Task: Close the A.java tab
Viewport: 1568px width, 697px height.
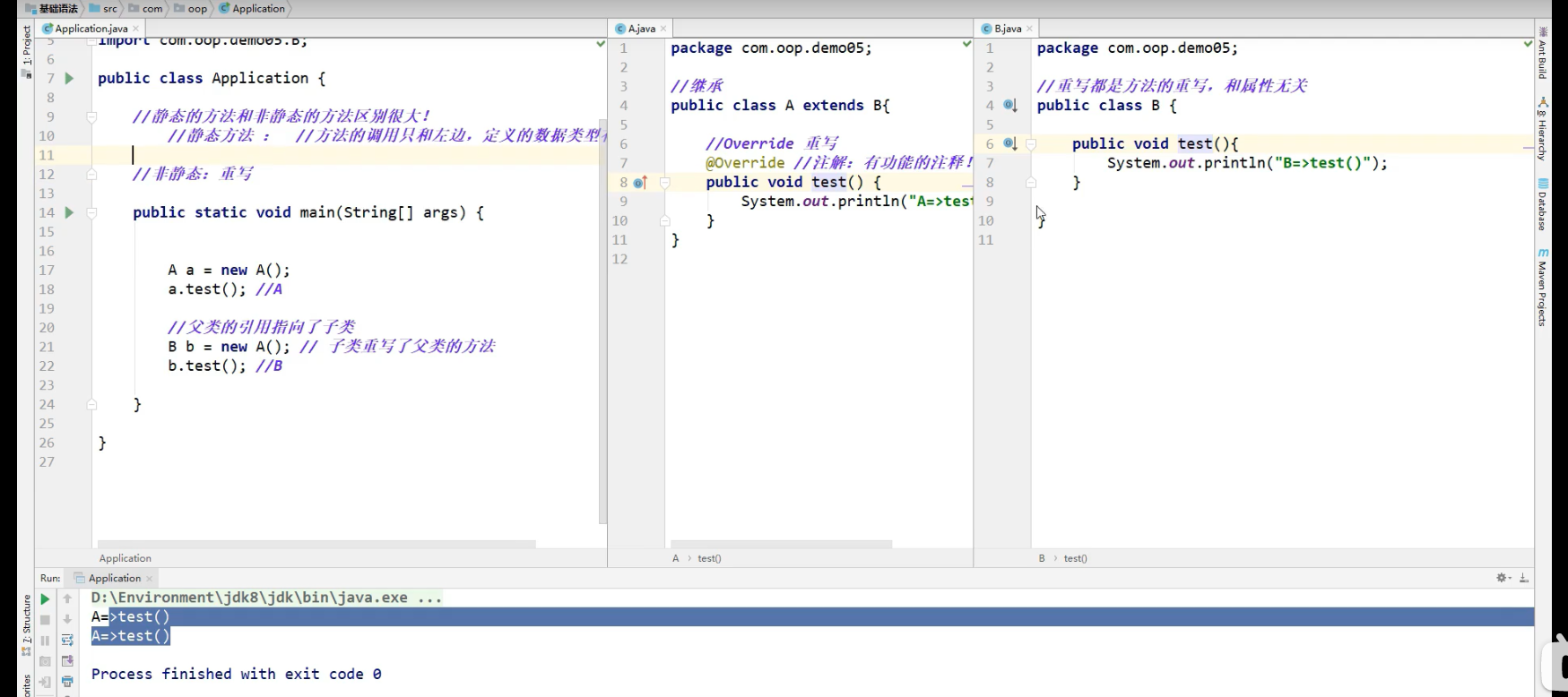Action: coord(663,29)
